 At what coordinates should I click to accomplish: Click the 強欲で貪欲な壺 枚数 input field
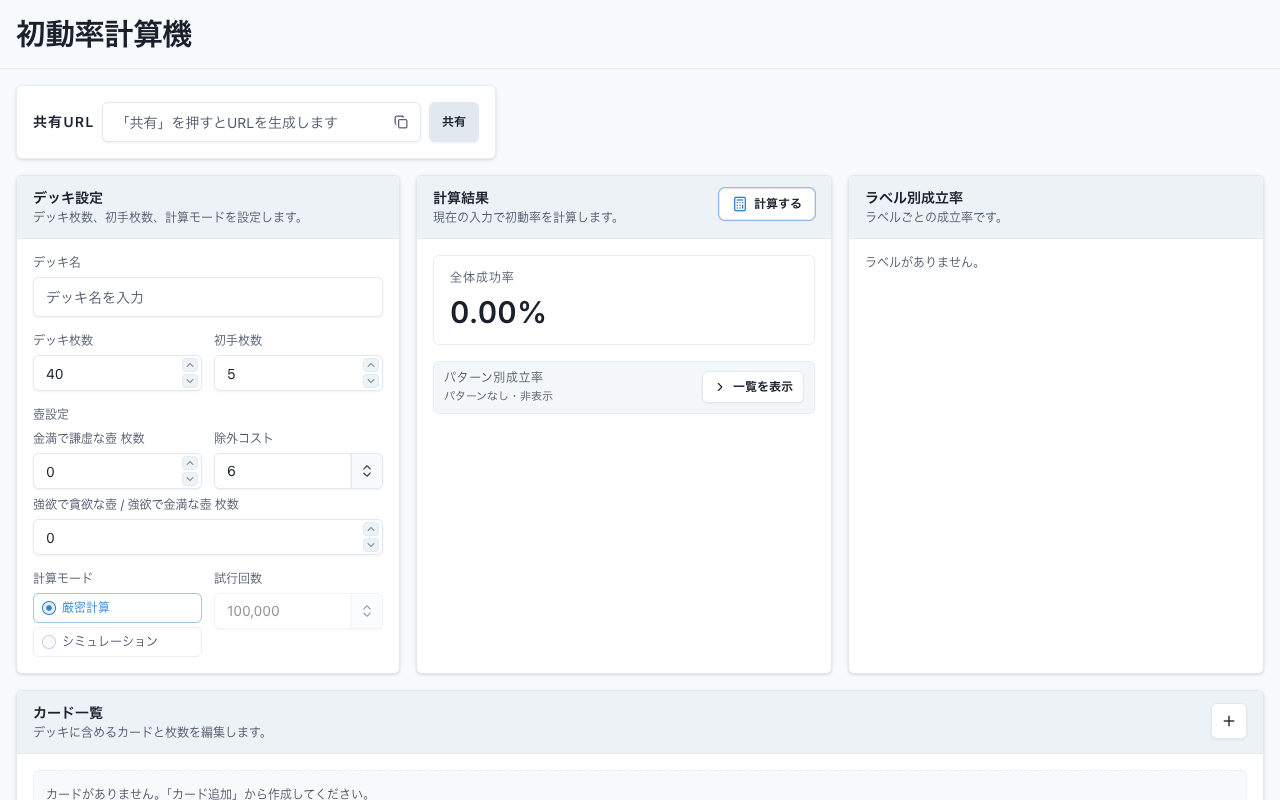pyautogui.click(x=208, y=537)
